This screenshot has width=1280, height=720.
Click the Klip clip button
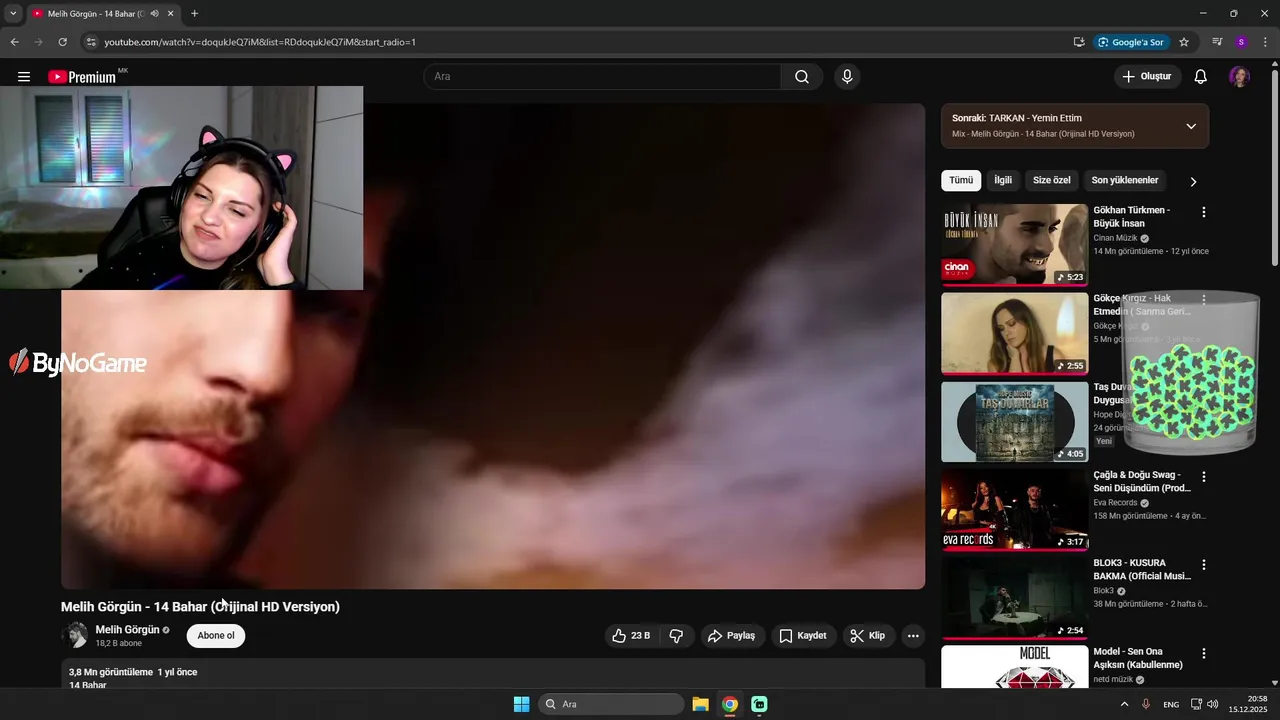pyautogui.click(x=867, y=636)
